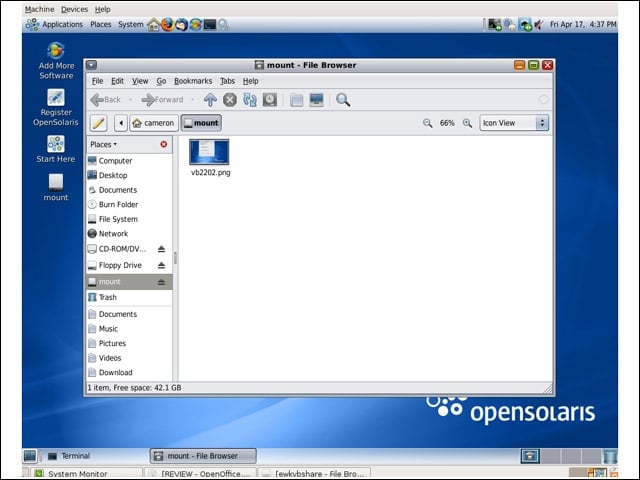
Task: Toggle show desktop button in bottom panel
Action: pos(30,456)
